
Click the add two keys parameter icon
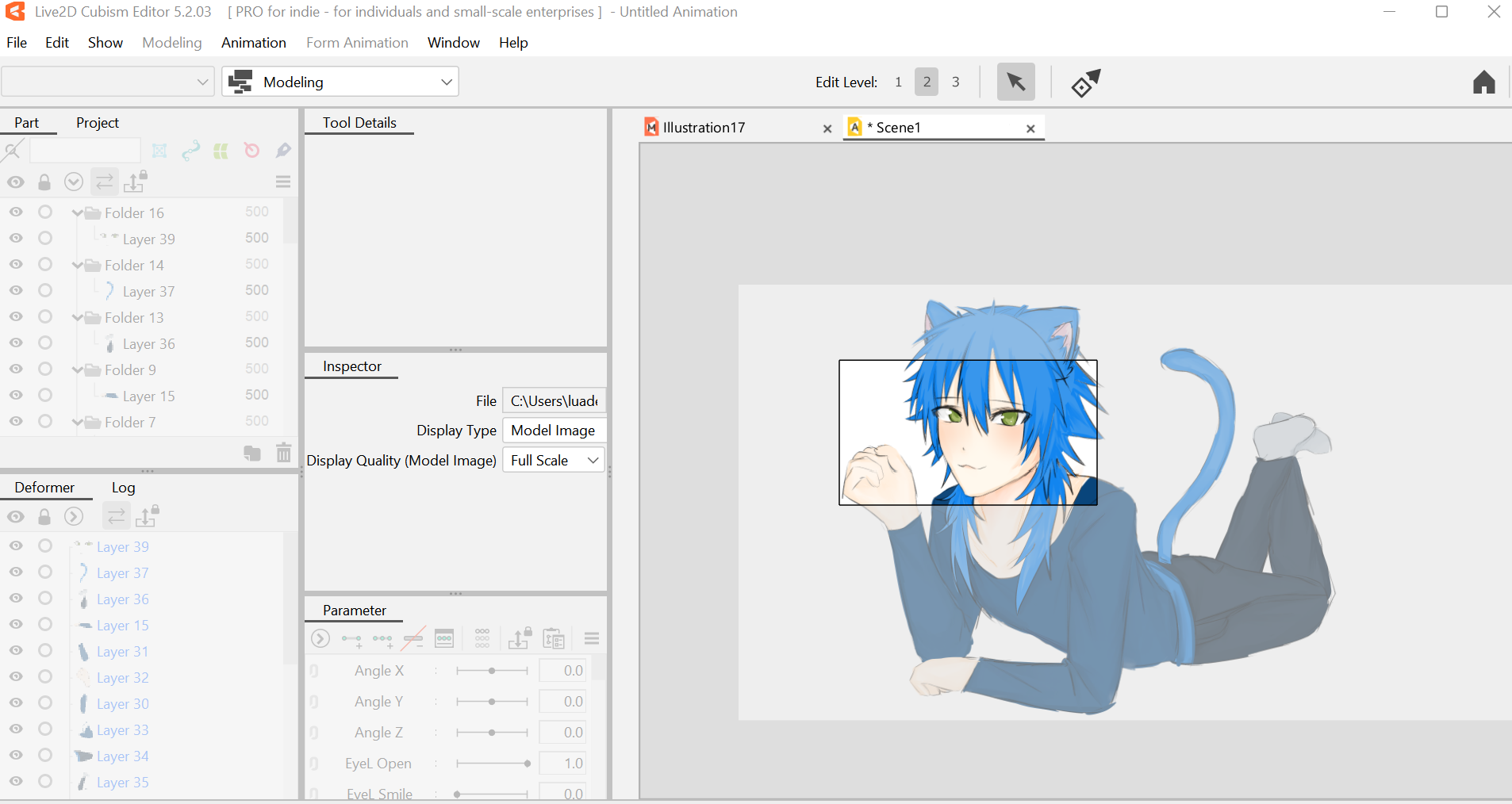(351, 639)
